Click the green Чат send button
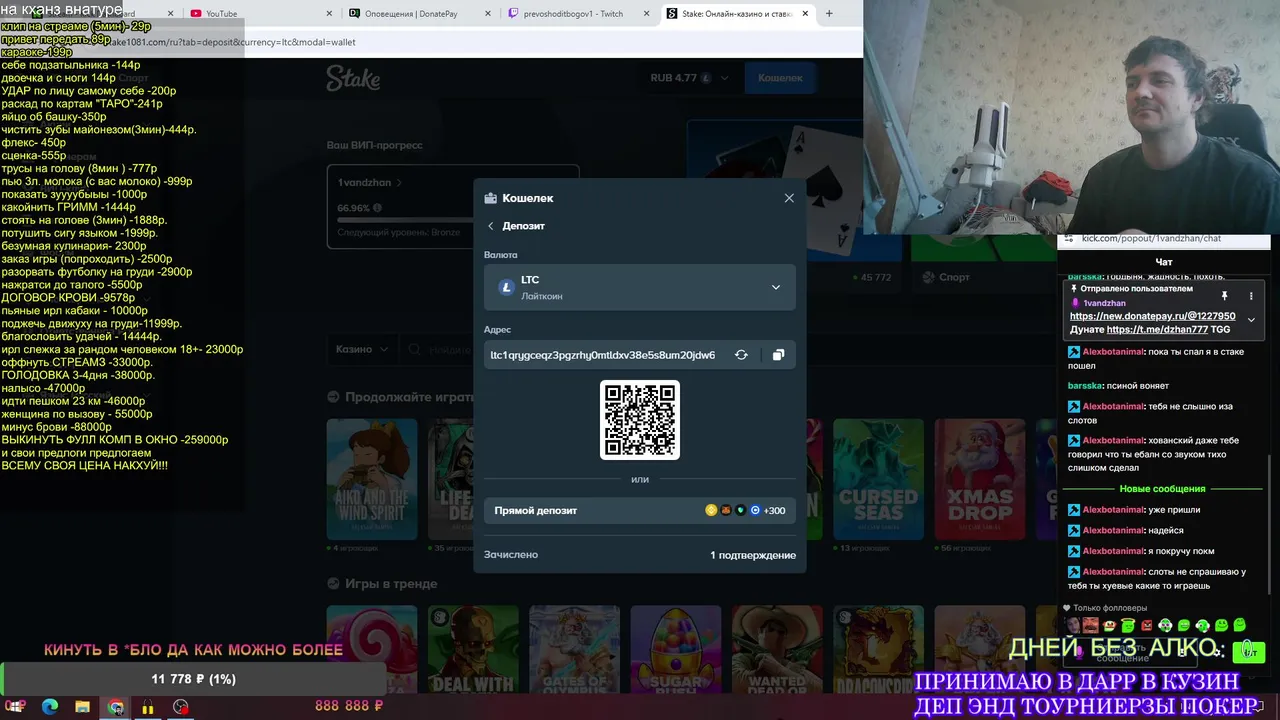 tap(1247, 651)
